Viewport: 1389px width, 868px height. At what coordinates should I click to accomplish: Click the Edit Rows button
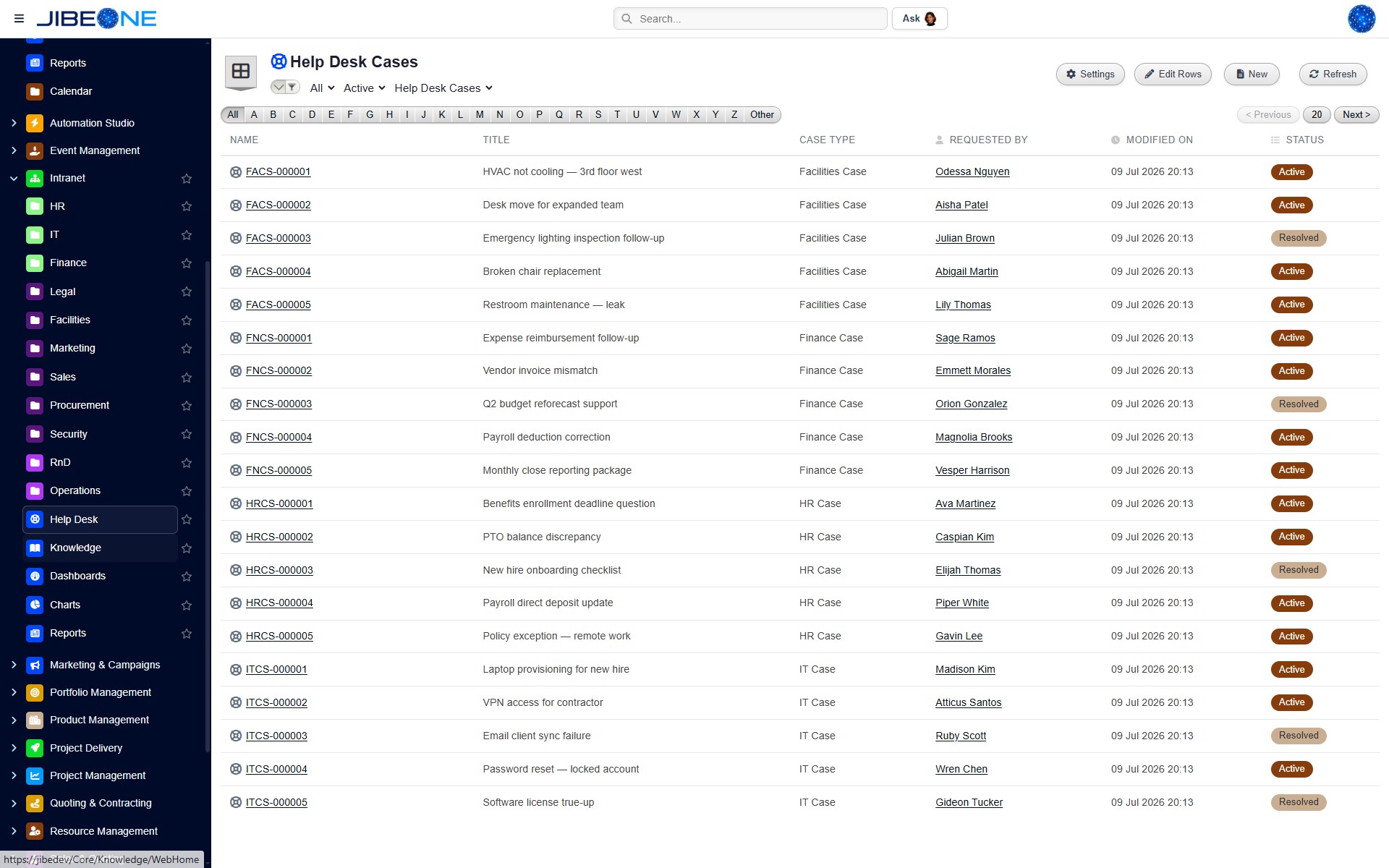click(x=1173, y=74)
